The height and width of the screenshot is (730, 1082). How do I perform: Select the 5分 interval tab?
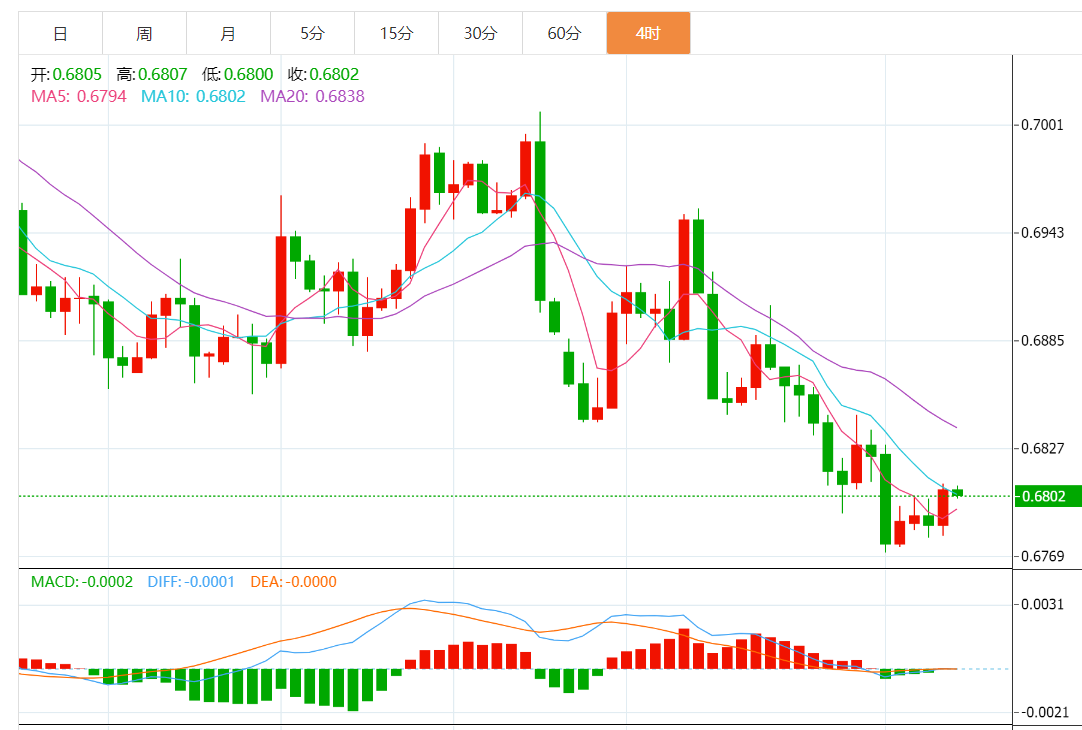point(313,33)
